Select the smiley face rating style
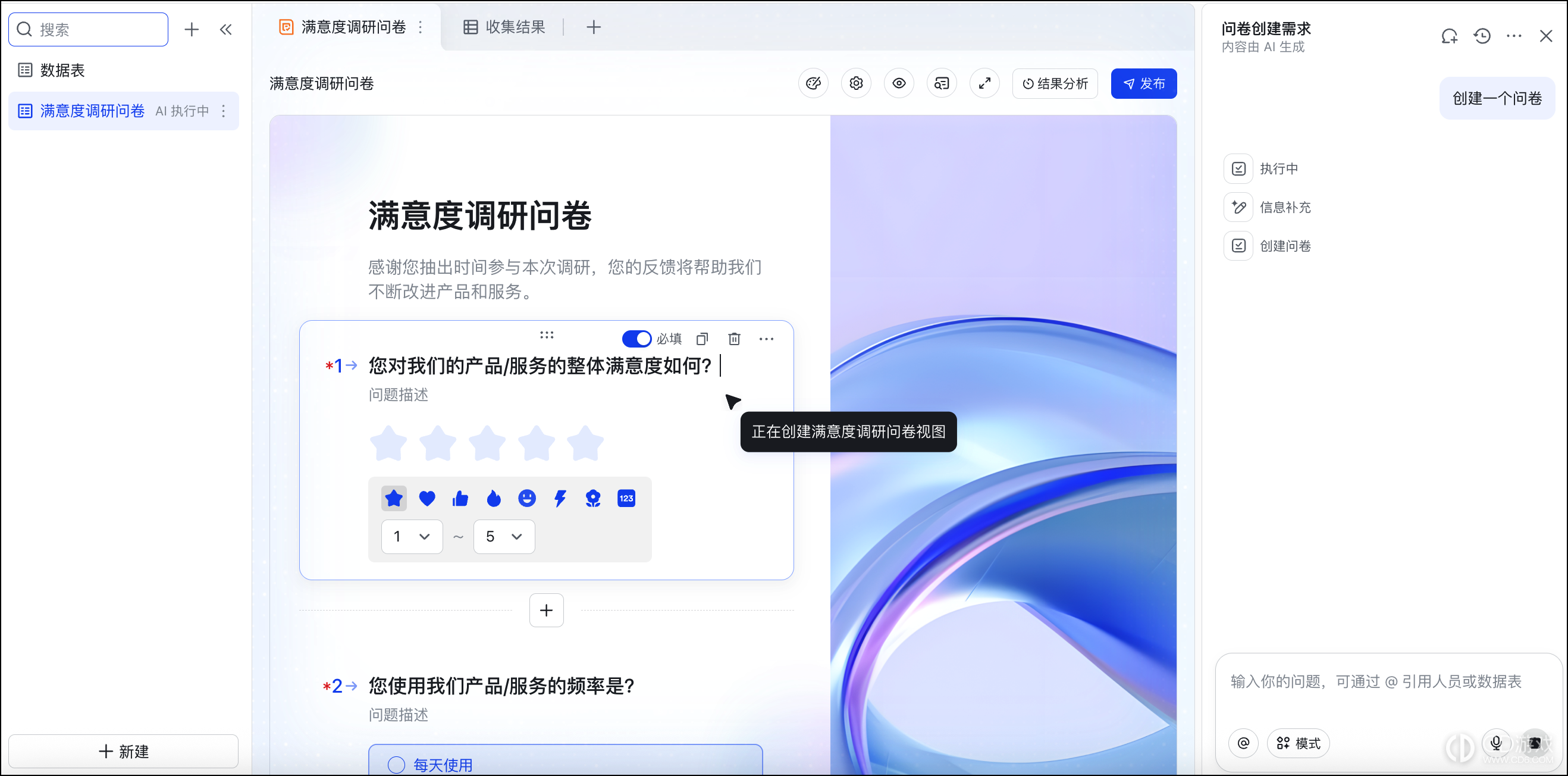 tap(526, 498)
